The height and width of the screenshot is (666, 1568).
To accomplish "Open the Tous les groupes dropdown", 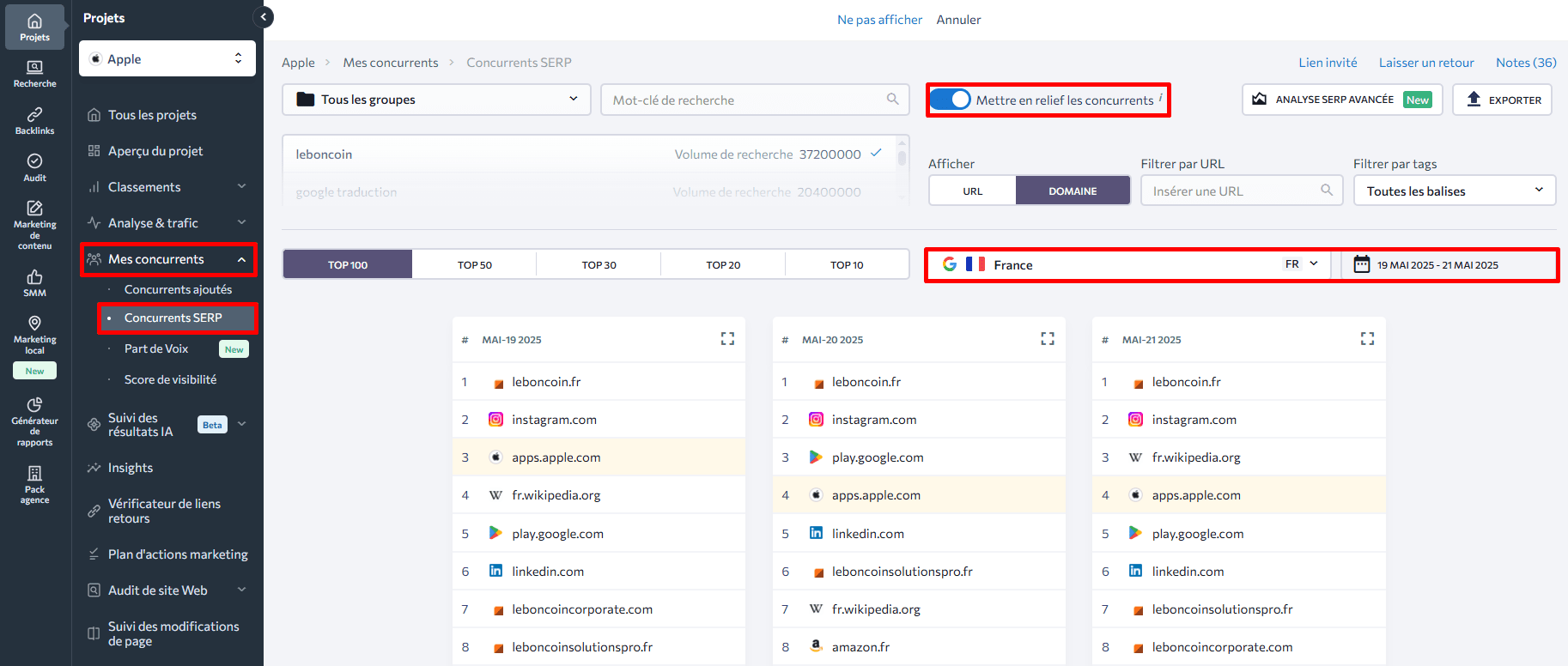I will coord(436,100).
